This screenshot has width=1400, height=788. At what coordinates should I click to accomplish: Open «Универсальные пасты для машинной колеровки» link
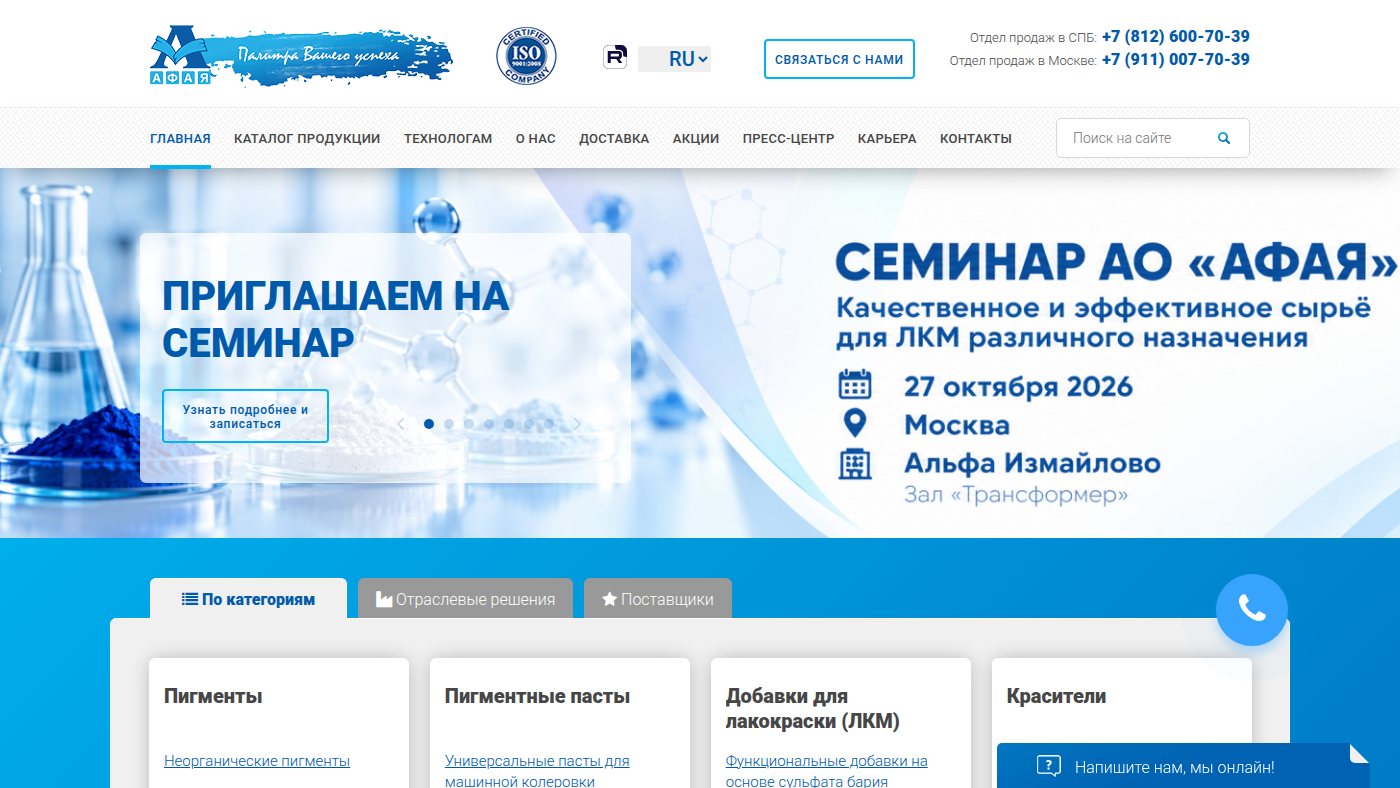(537, 771)
